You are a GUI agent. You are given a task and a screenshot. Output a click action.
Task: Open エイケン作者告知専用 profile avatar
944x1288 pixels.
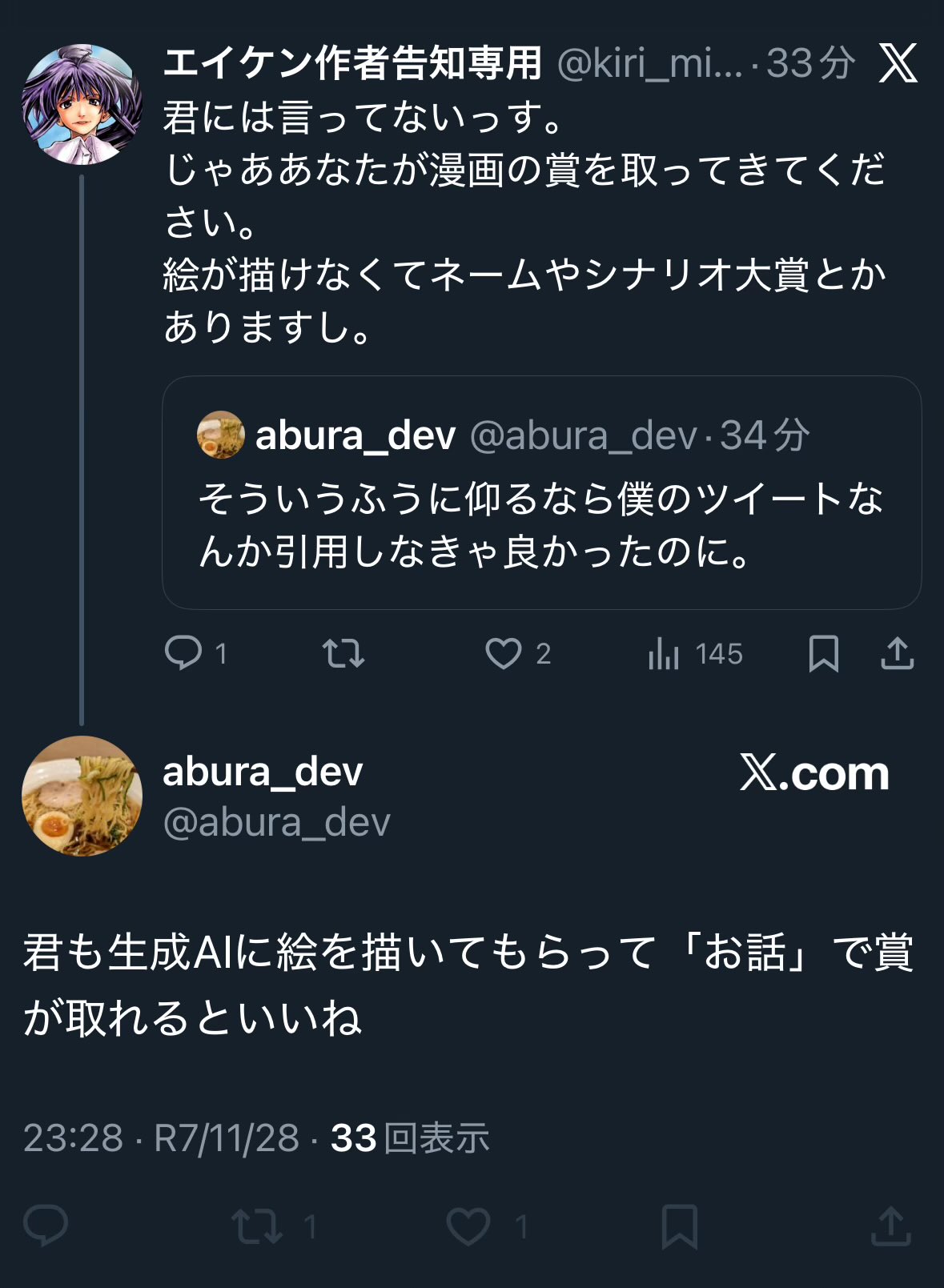[82, 104]
